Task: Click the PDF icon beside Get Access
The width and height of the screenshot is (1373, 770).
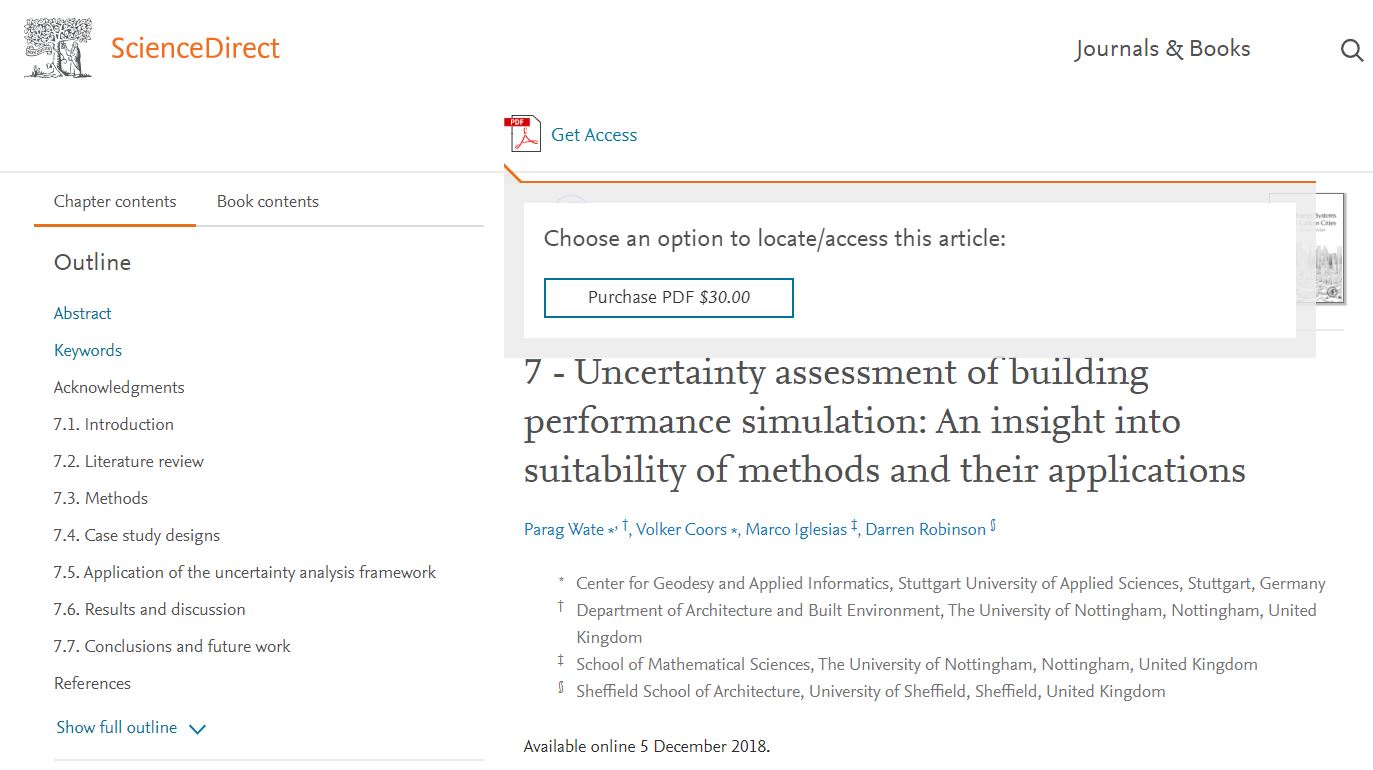Action: [x=523, y=134]
